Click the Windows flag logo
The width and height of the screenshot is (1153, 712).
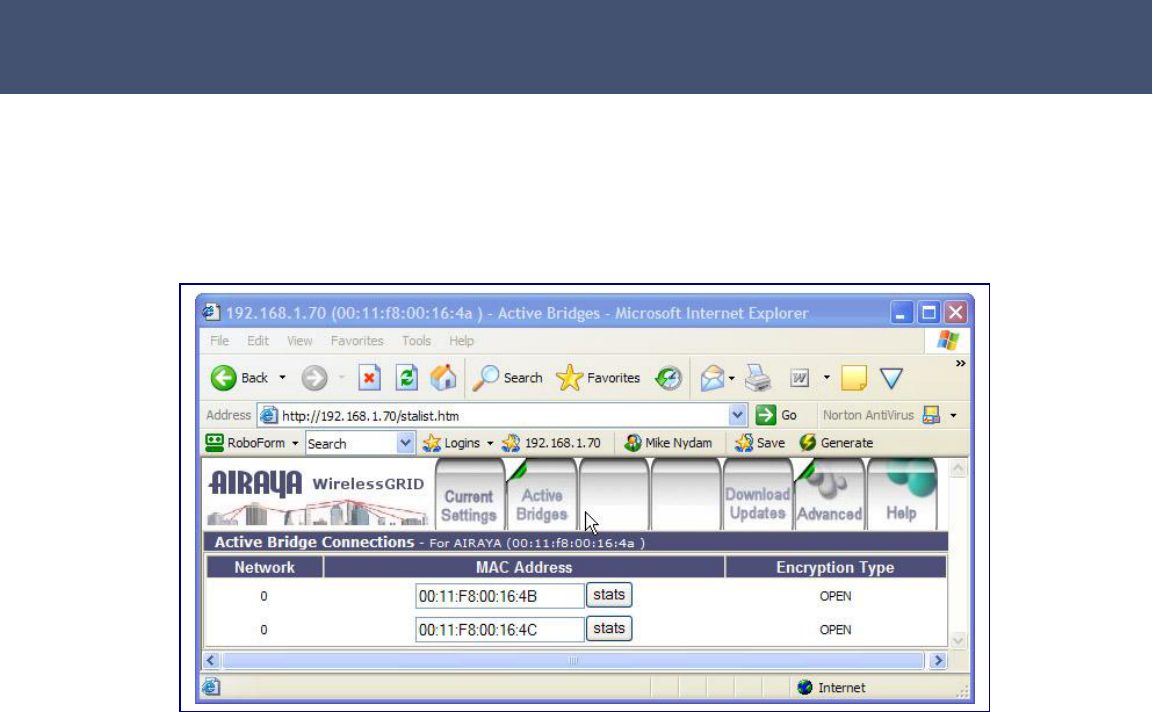click(948, 341)
